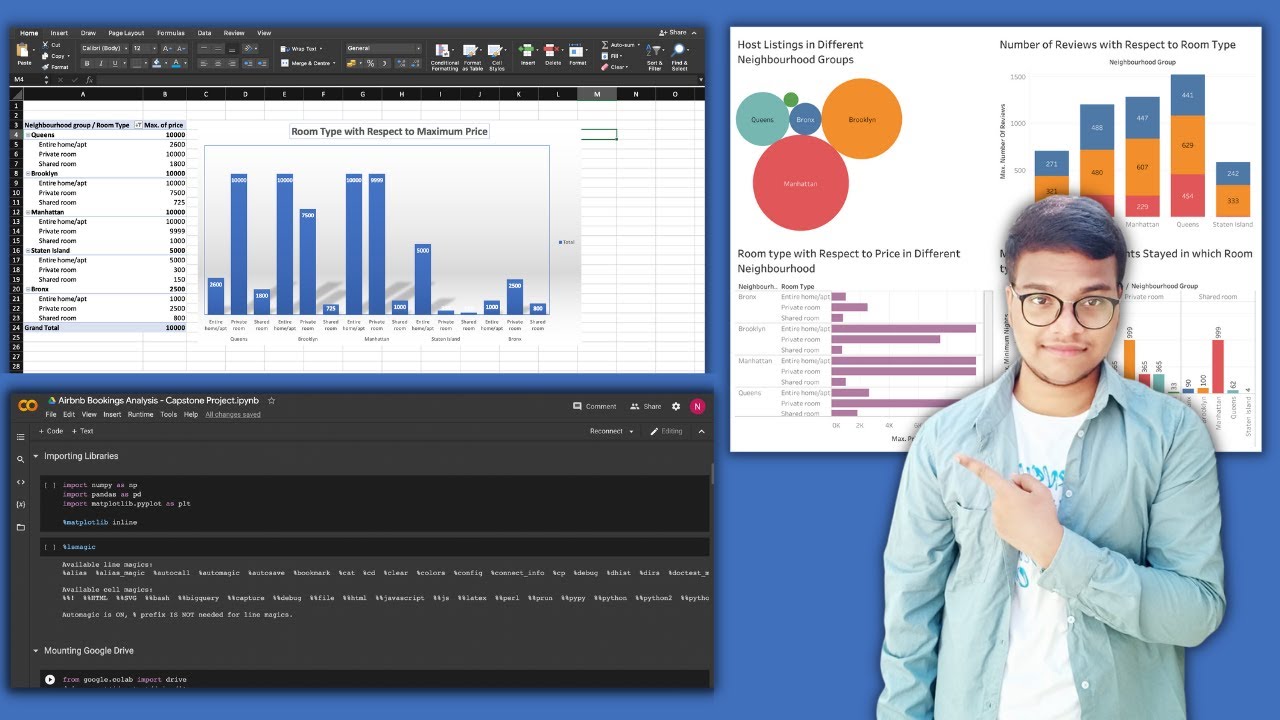Click the Insert cells icon in Excel

click(x=527, y=51)
